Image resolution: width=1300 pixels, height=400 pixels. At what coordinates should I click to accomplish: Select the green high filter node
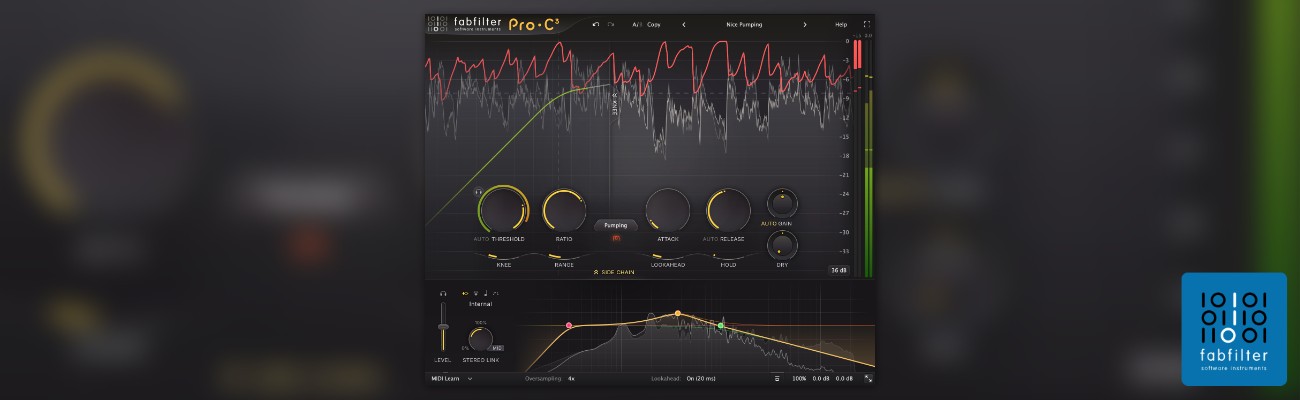[x=720, y=326]
